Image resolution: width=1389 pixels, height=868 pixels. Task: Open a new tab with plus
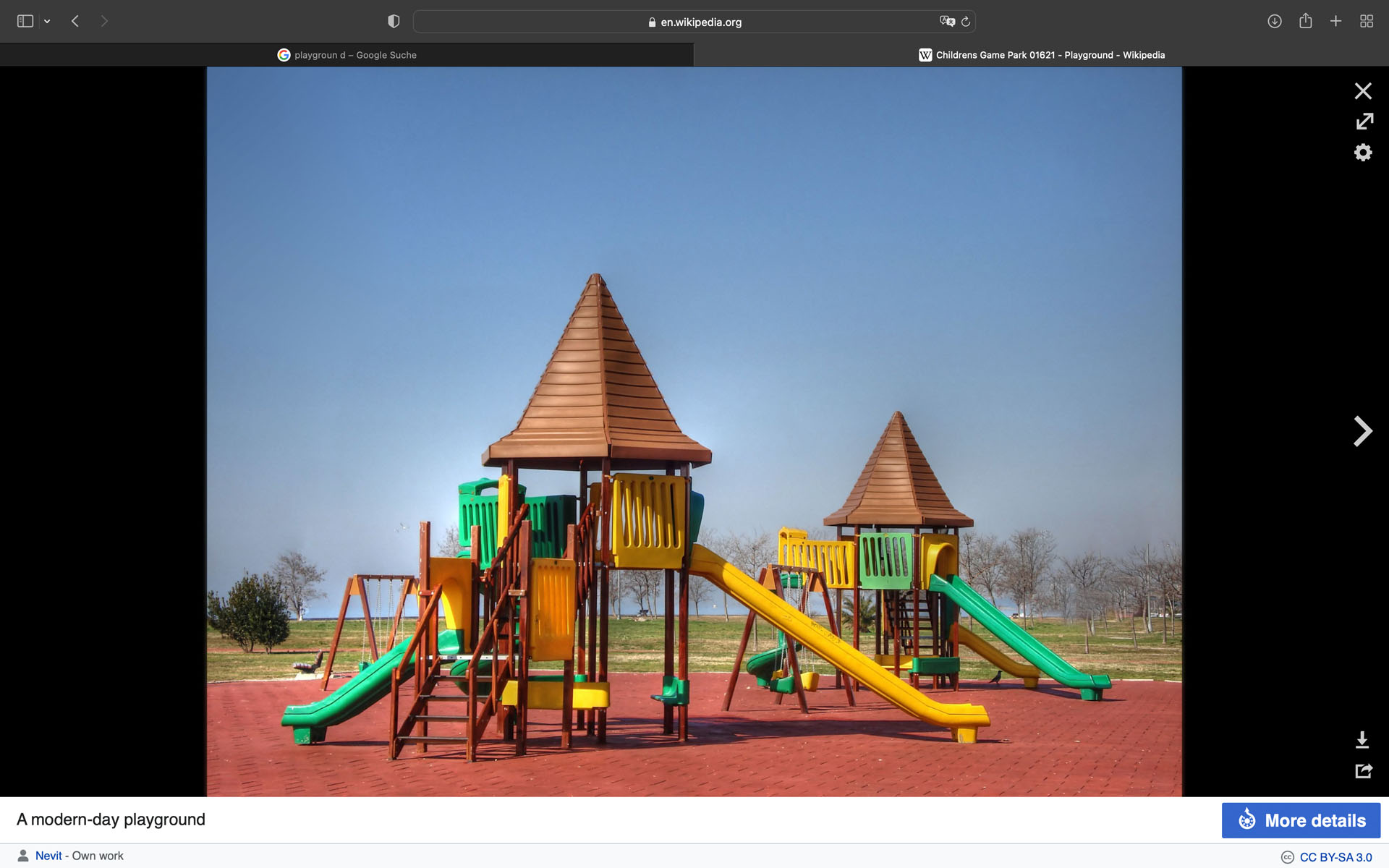(x=1336, y=22)
